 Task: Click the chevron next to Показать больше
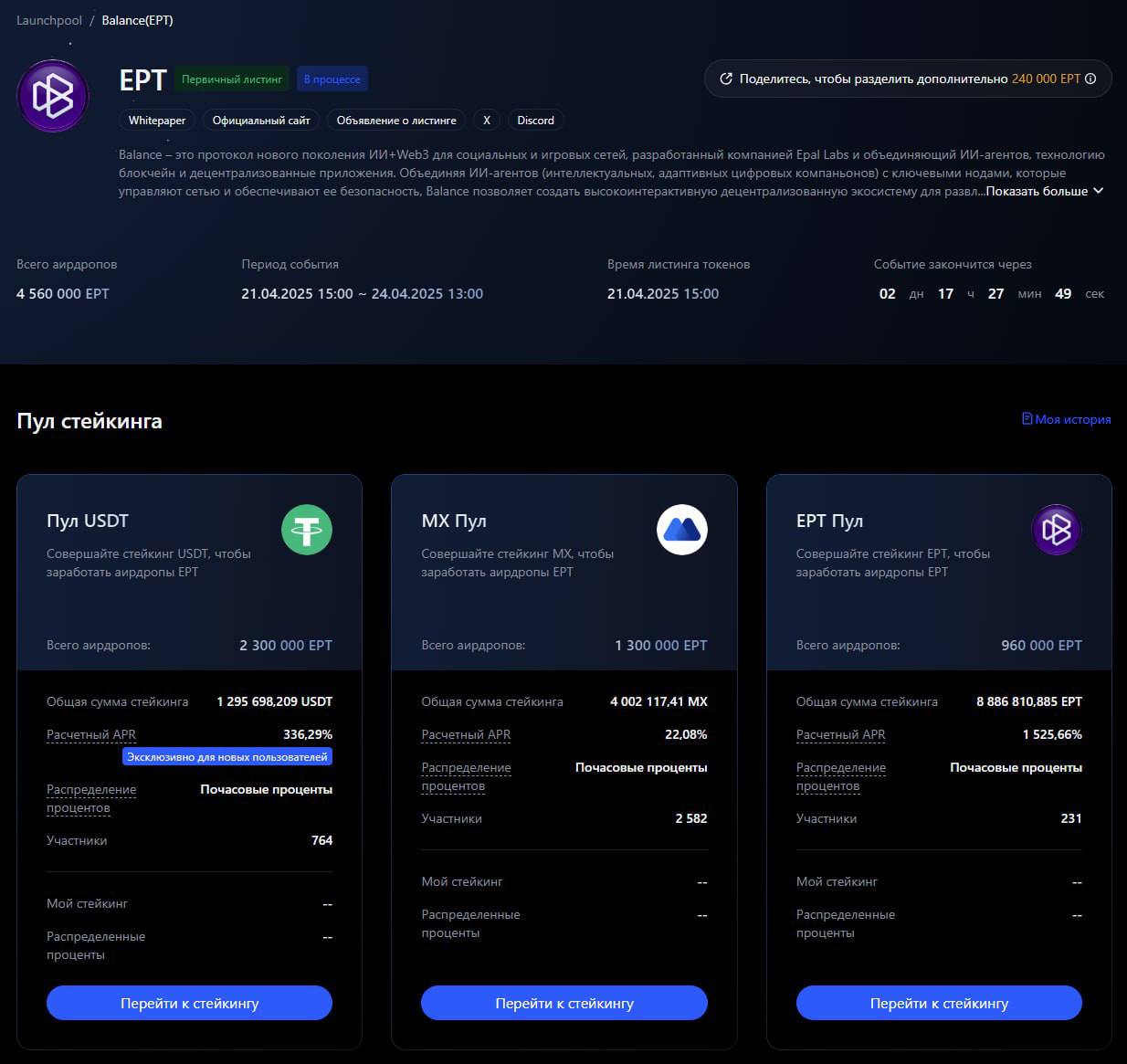pos(1099,191)
